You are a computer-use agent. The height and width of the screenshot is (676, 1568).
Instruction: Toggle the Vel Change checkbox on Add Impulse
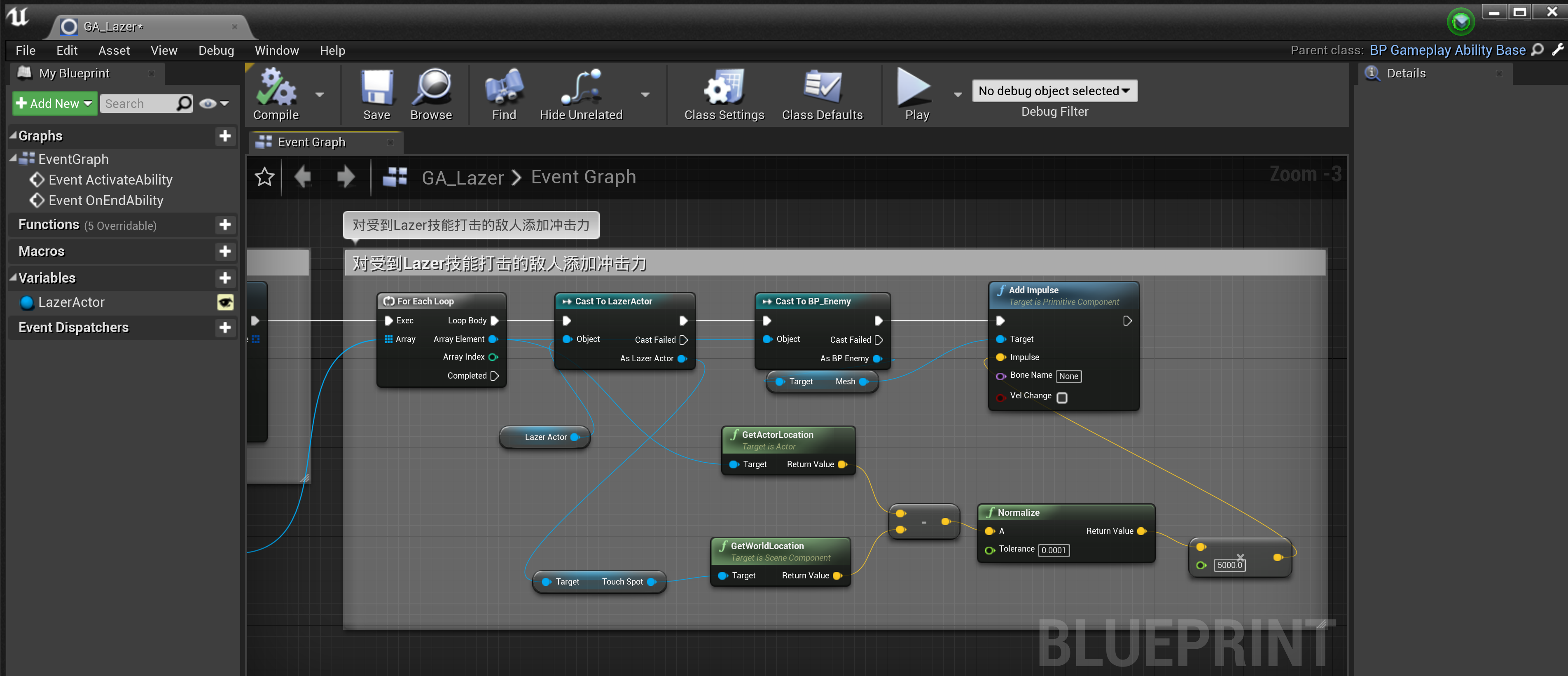tap(1061, 398)
